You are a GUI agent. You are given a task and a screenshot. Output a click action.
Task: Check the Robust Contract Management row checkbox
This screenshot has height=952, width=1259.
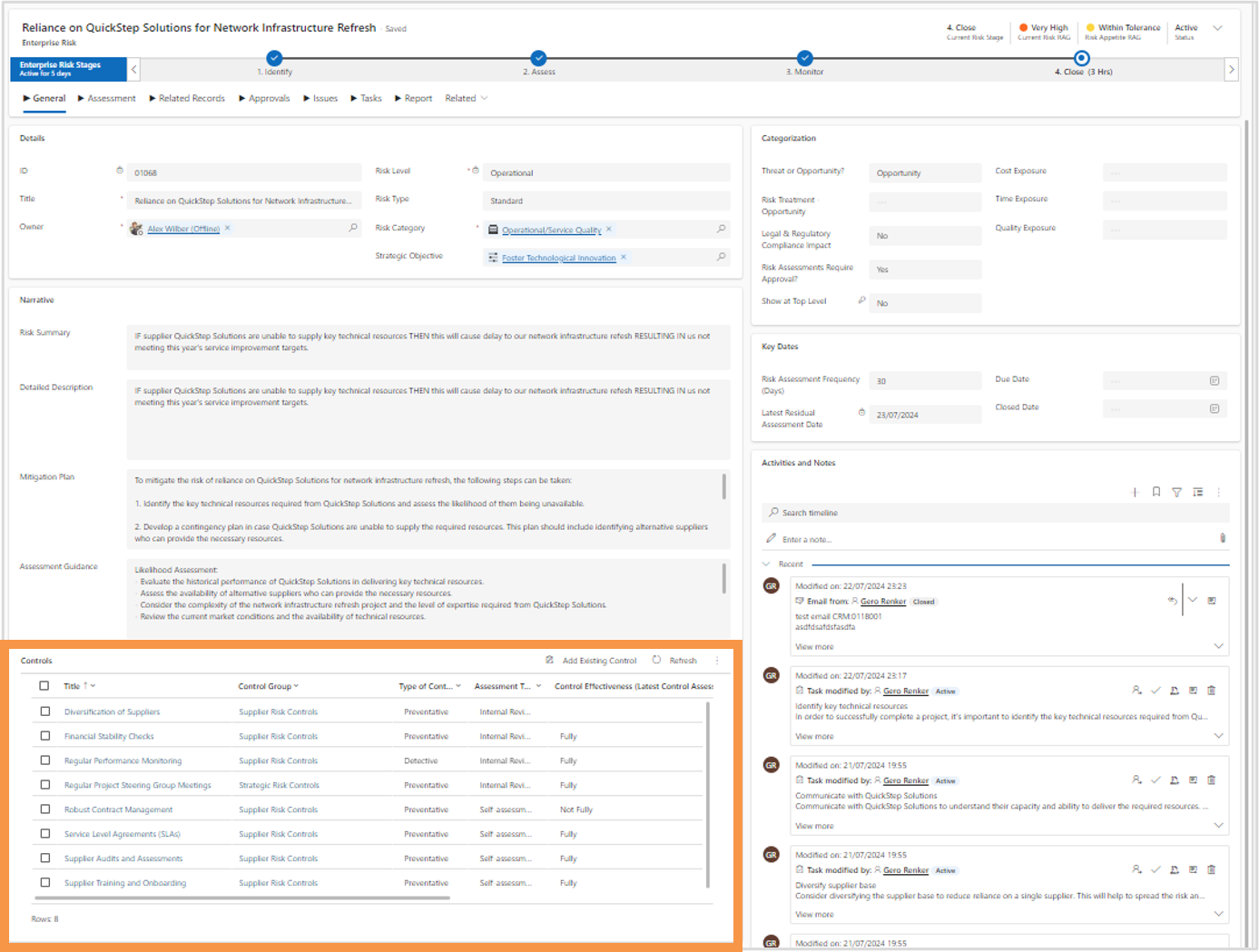click(44, 810)
